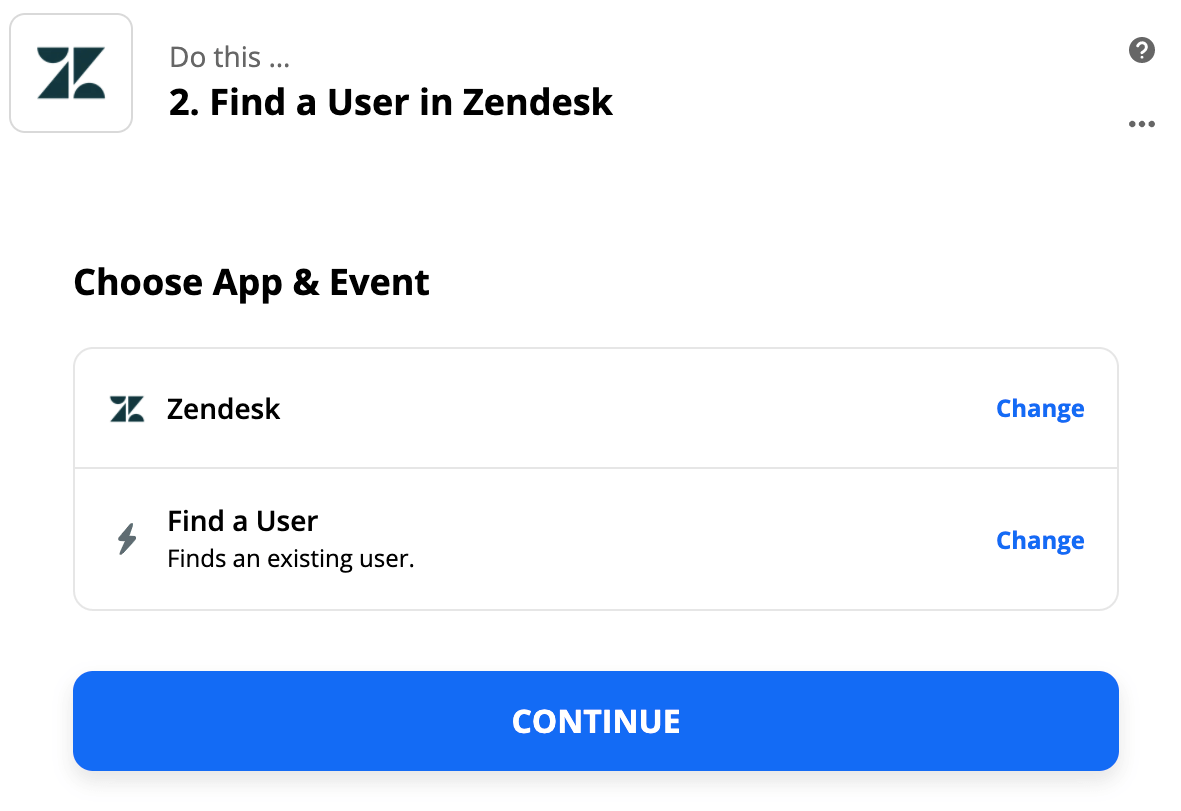The height and width of the screenshot is (811, 1181).
Task: Click the large Zendesk logo tile
Action: click(x=71, y=73)
